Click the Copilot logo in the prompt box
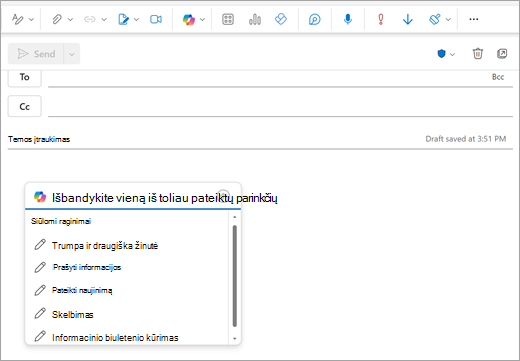Screen dimensions: 520x361 (x=40, y=197)
